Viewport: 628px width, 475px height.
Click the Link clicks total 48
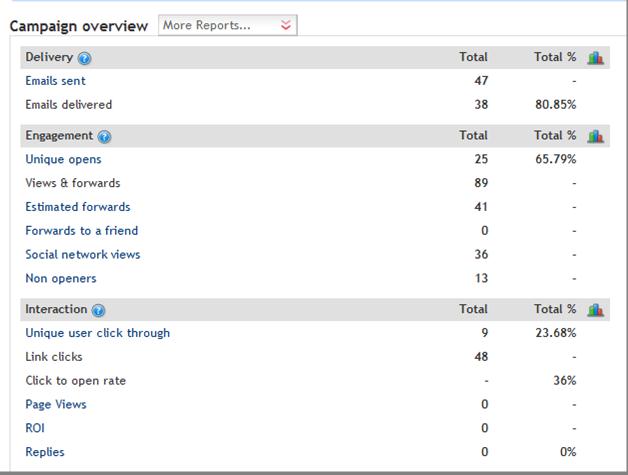pos(481,357)
